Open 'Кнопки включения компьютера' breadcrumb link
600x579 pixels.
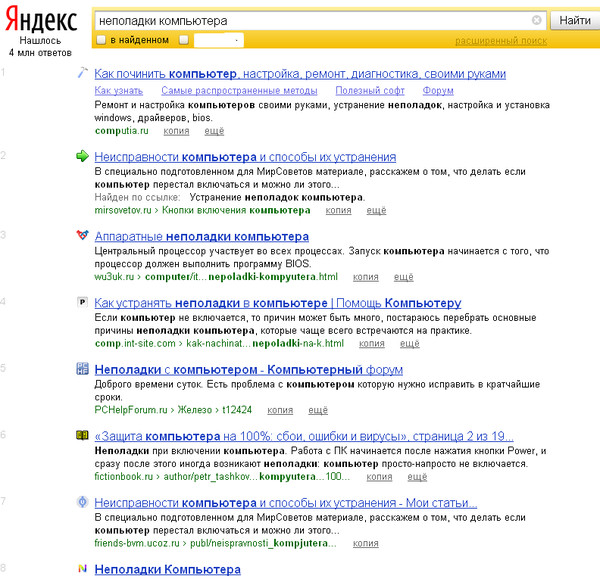(236, 210)
